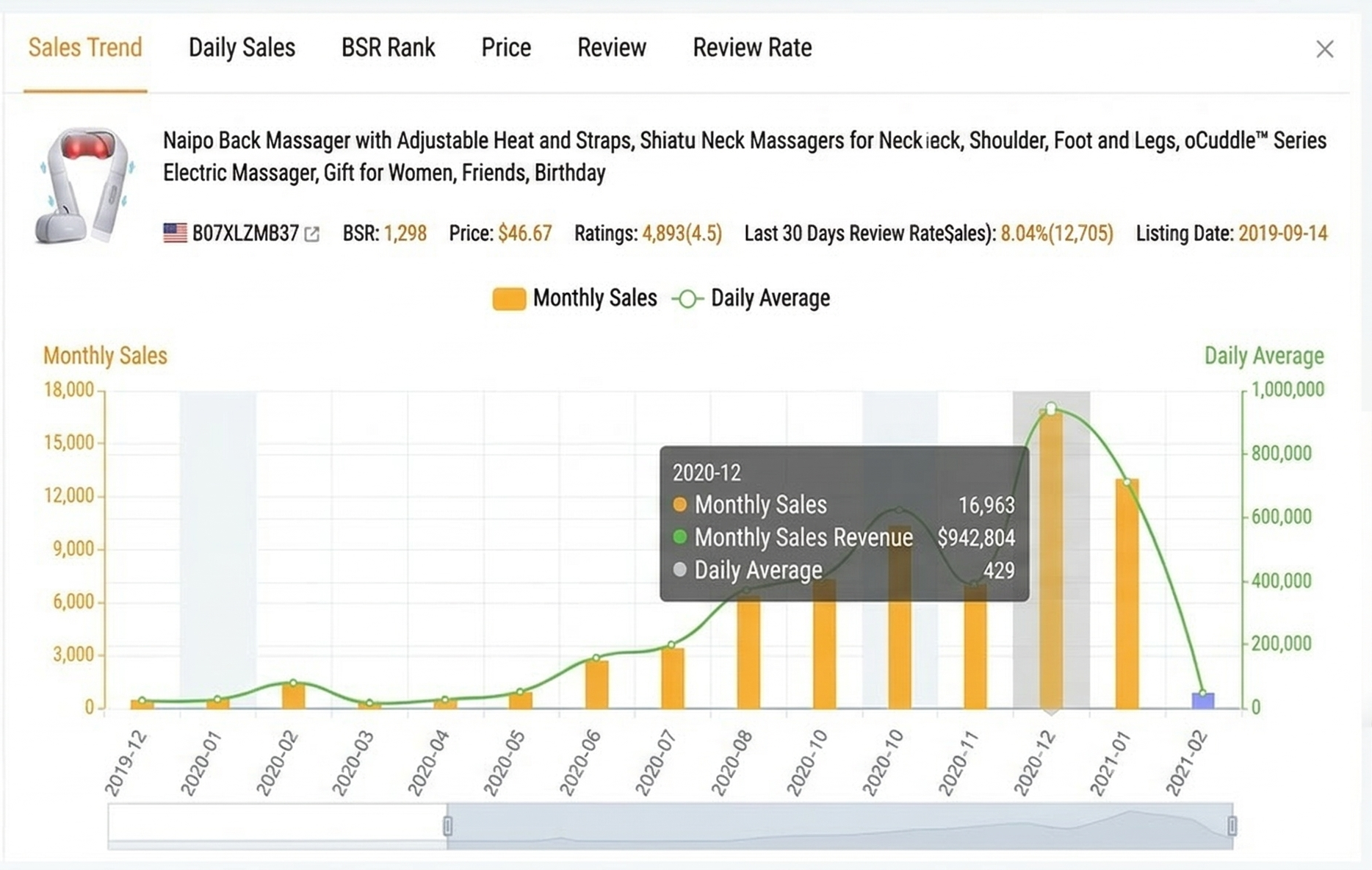Open ASIN link B07XLZMB37

pos(248,234)
